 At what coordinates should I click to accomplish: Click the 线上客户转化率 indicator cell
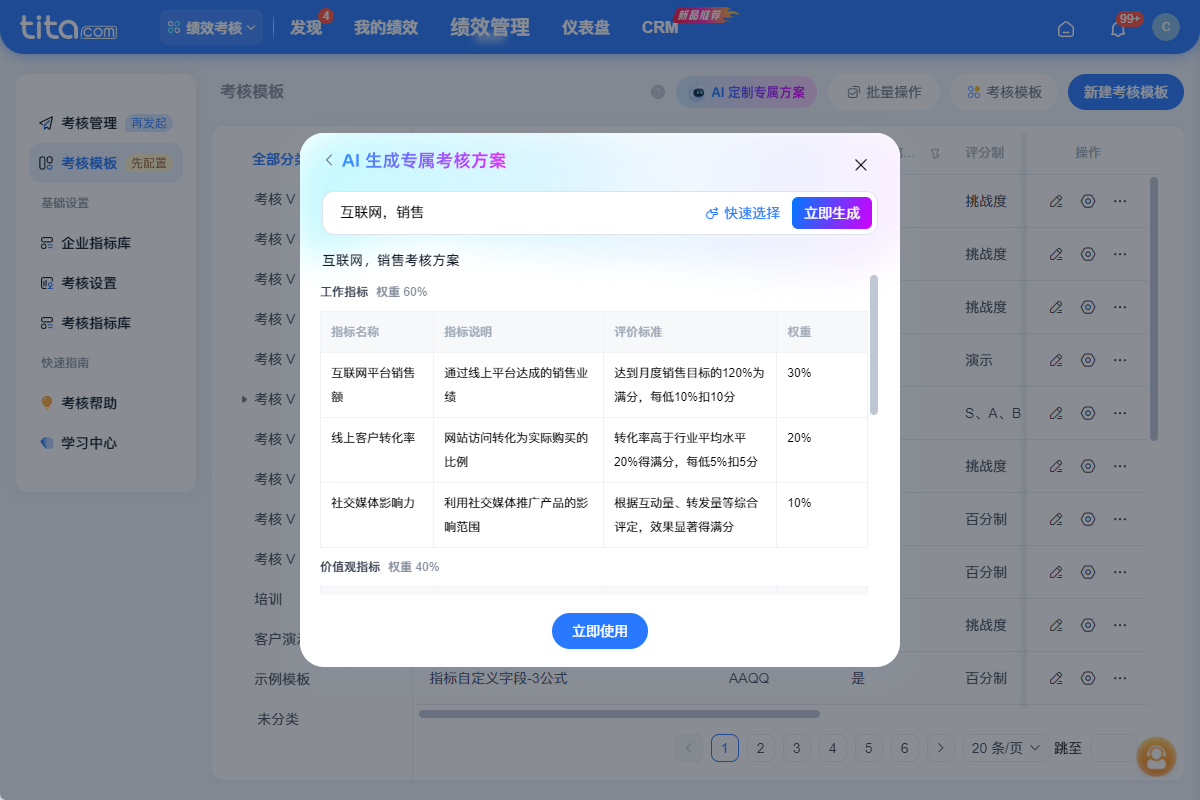pos(377,450)
